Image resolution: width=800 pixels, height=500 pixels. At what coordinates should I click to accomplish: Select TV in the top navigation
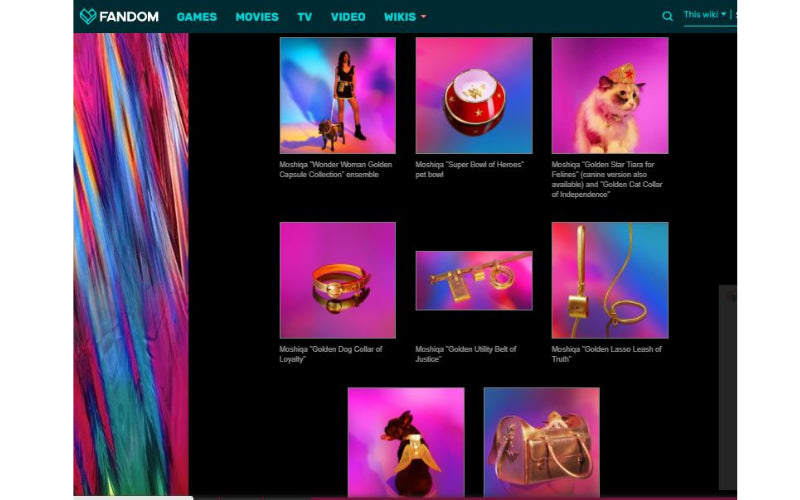click(305, 17)
